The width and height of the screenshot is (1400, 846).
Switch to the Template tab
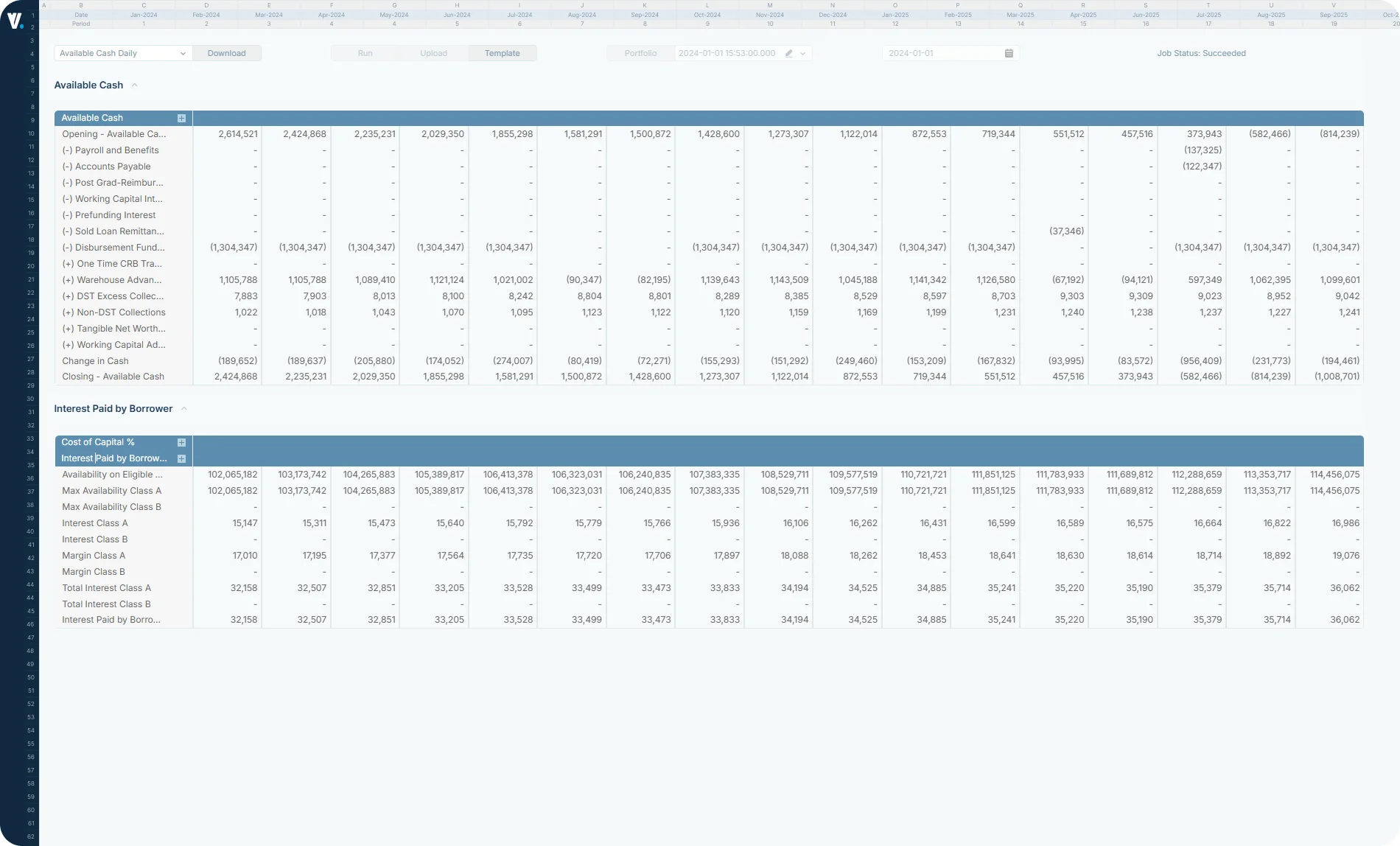click(x=502, y=53)
